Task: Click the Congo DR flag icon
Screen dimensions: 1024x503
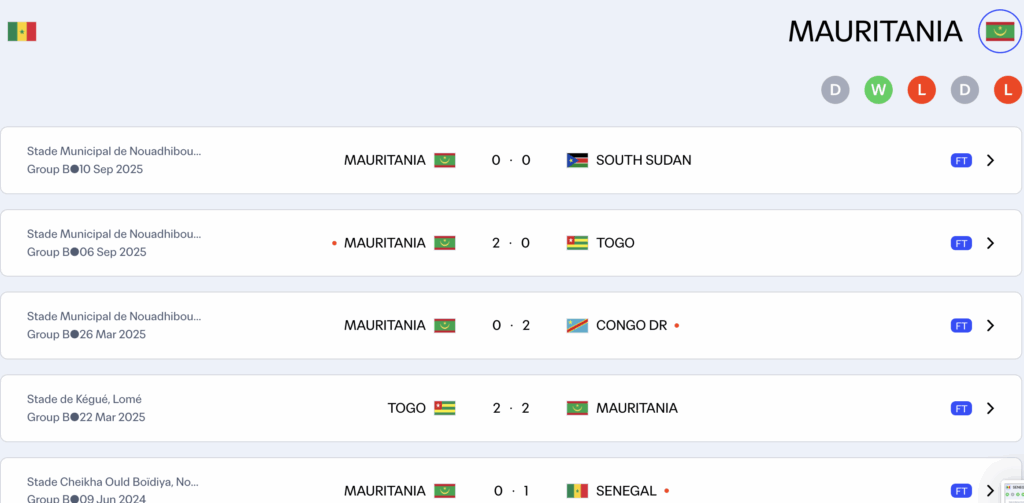Action: [577, 326]
